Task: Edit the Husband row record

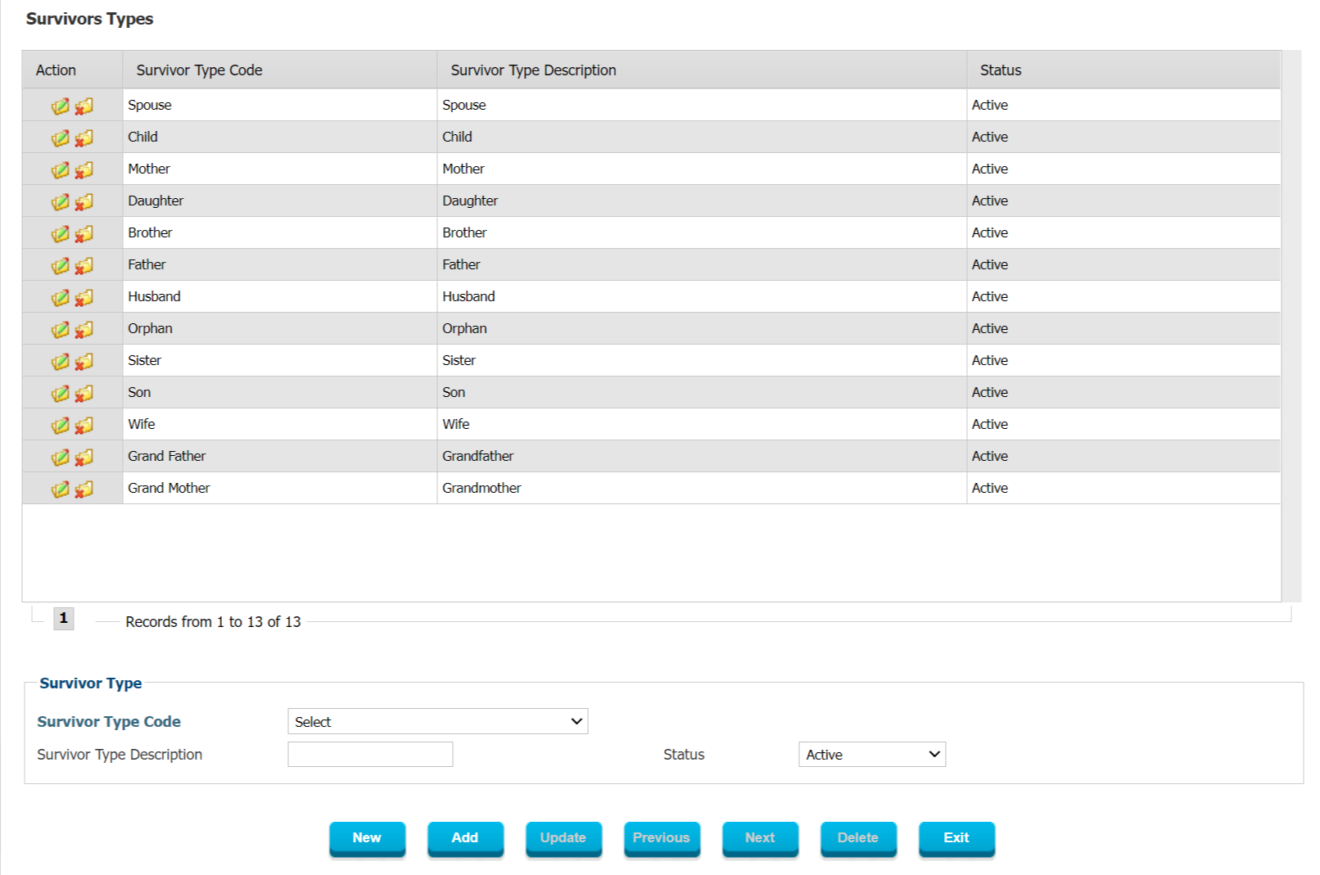Action: tap(60, 298)
